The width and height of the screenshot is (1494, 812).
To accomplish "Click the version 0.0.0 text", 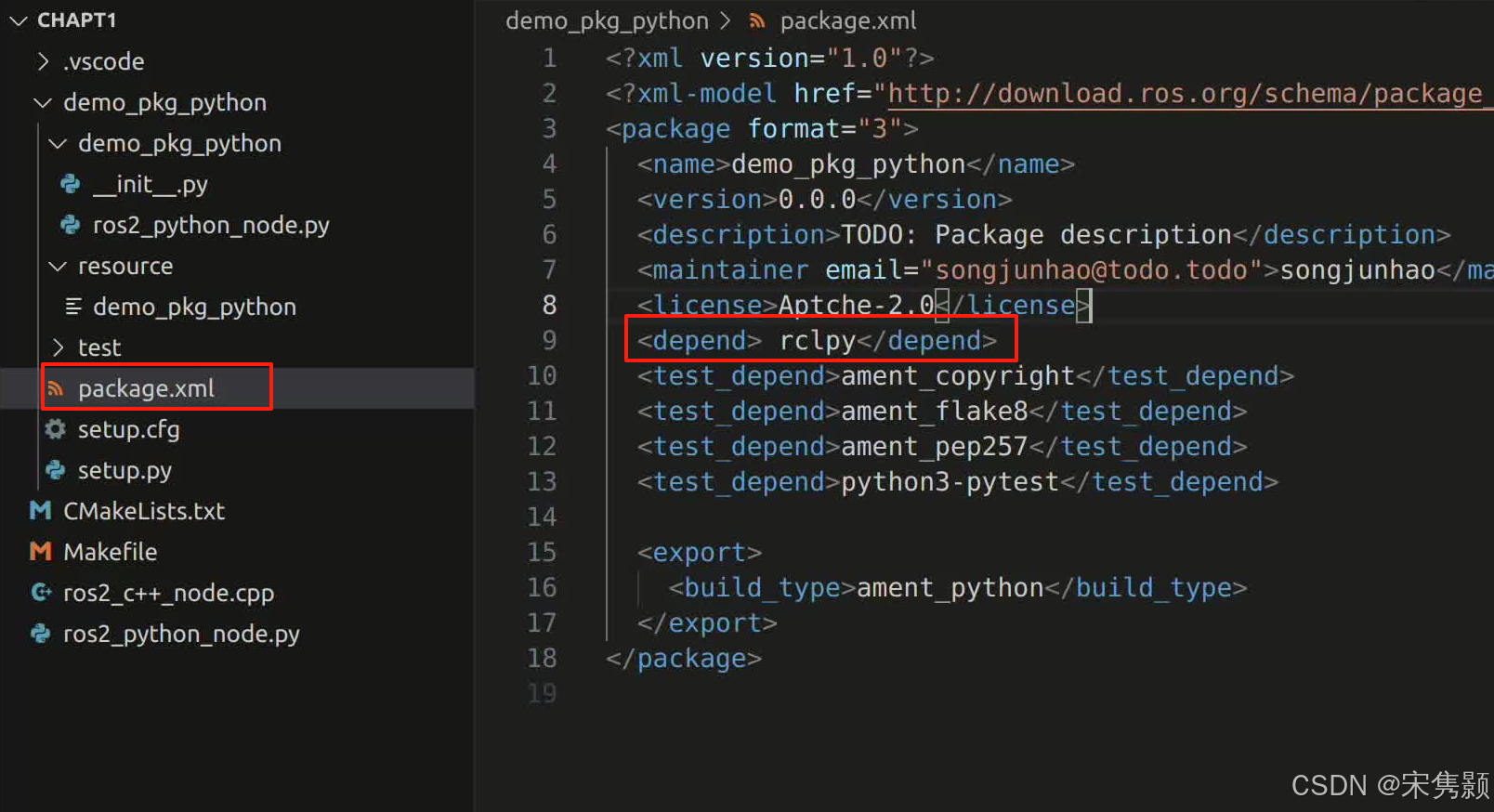I will pyautogui.click(x=817, y=200).
